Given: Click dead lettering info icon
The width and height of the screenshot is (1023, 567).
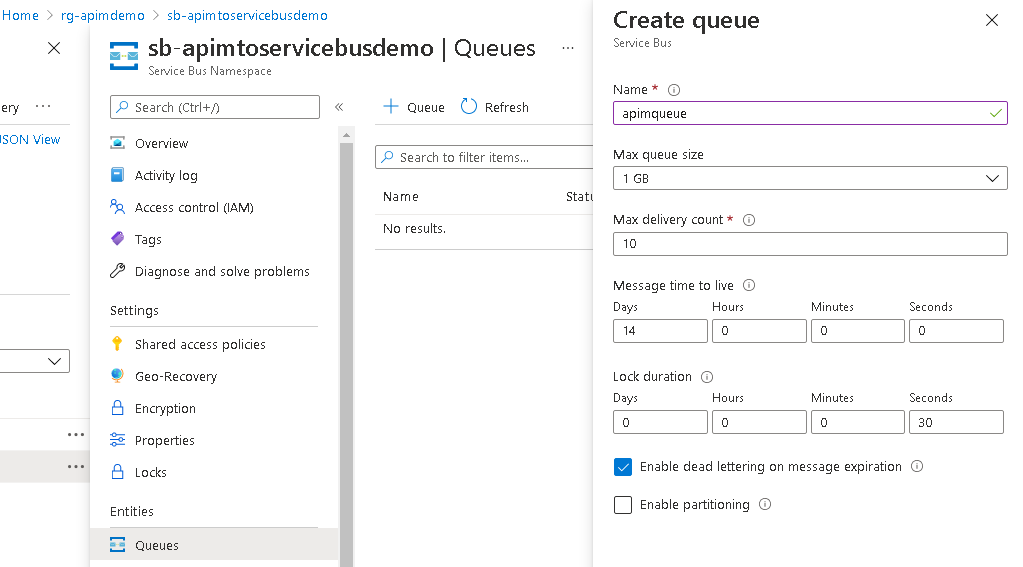Looking at the screenshot, I should pos(917,467).
